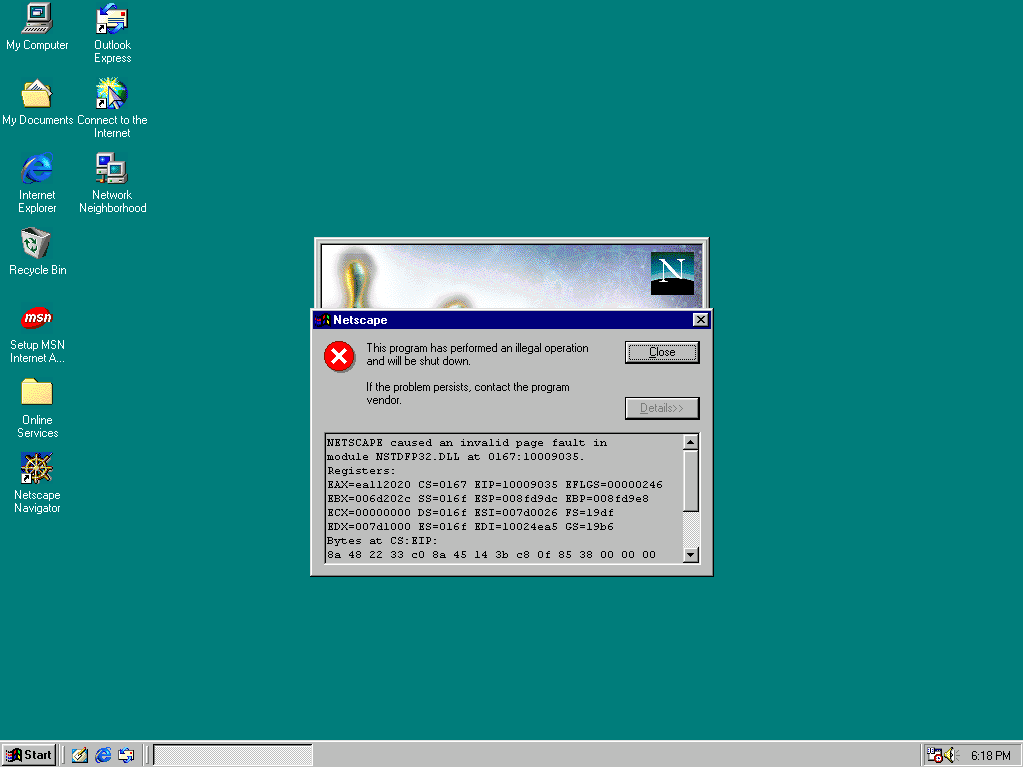The image size is (1023, 767).
Task: Click the volume speaker tray icon
Action: [x=950, y=755]
